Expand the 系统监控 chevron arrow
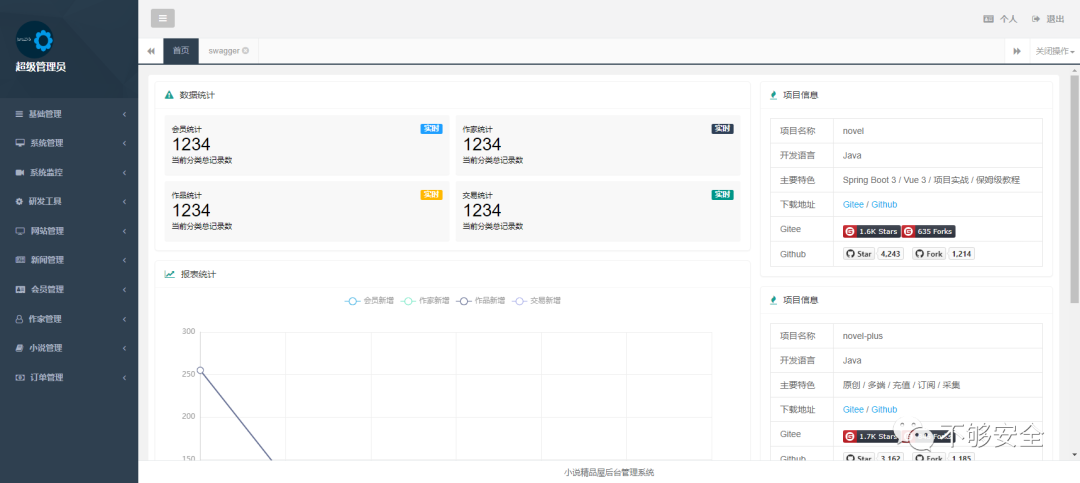The image size is (1080, 483). coord(124,172)
